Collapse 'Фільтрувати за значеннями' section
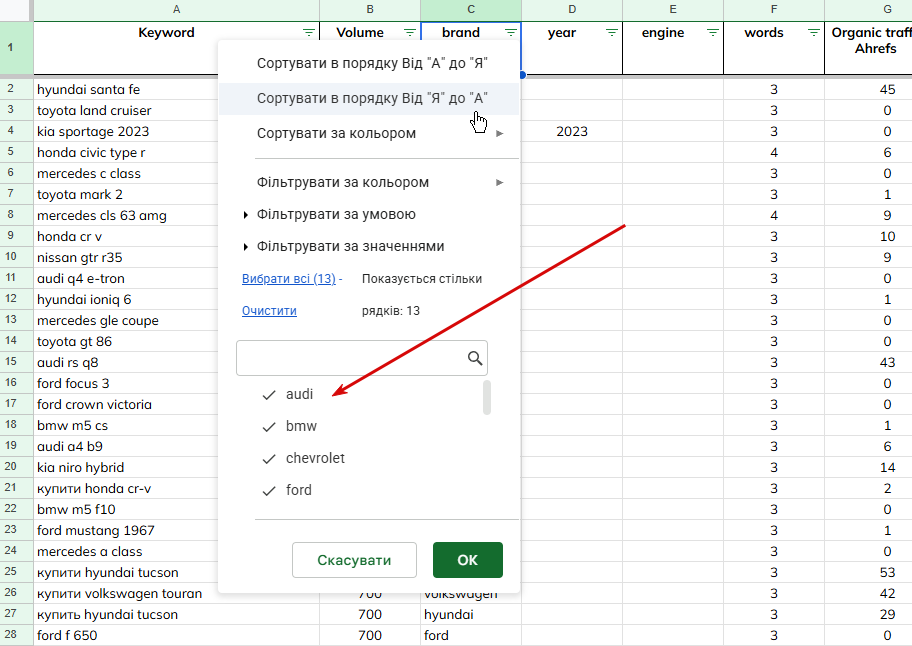Viewport: 912px width, 646px height. coord(246,247)
